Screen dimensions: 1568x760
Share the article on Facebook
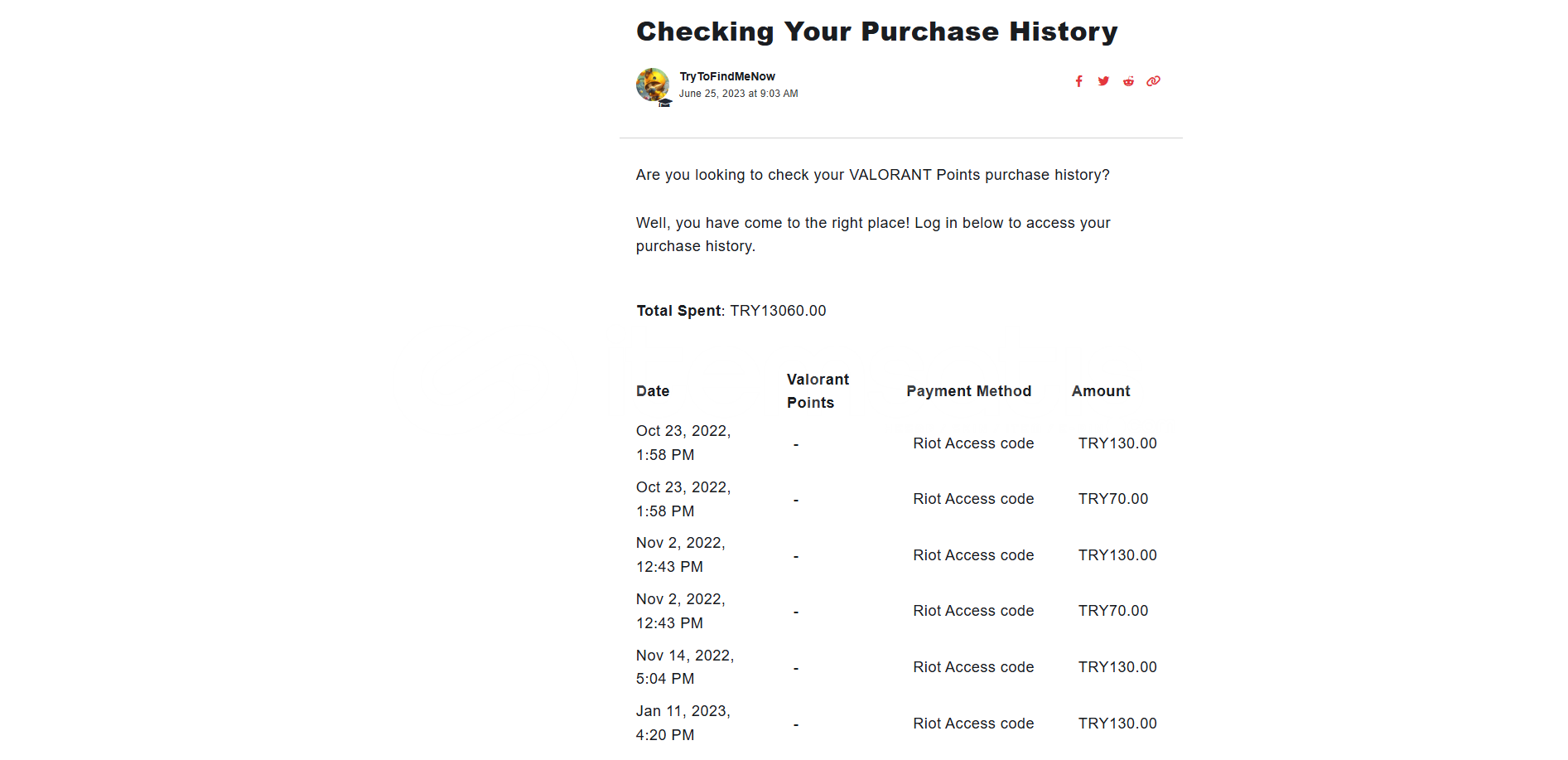[1078, 81]
